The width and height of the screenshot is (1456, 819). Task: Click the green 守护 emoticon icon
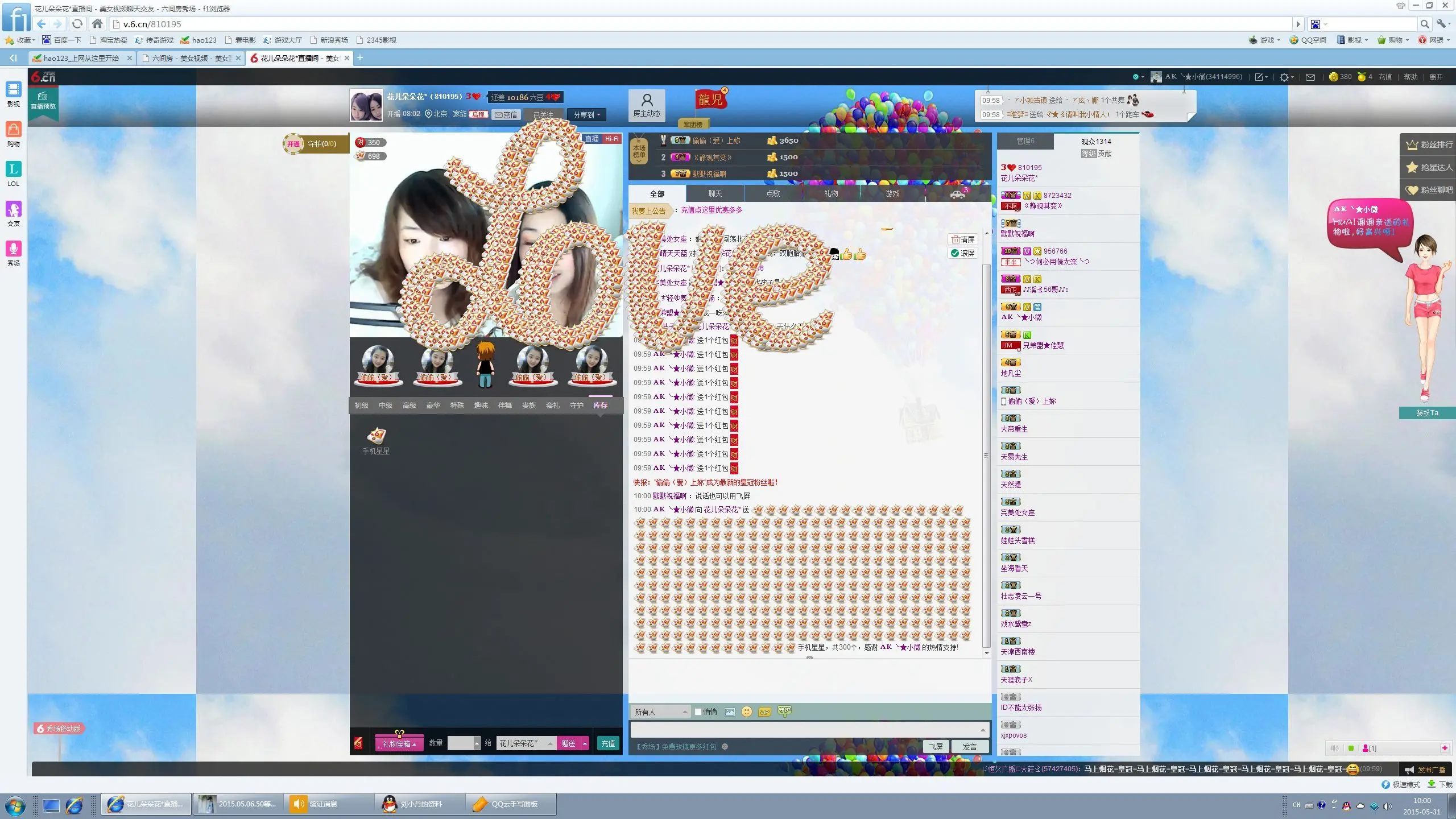[x=784, y=711]
